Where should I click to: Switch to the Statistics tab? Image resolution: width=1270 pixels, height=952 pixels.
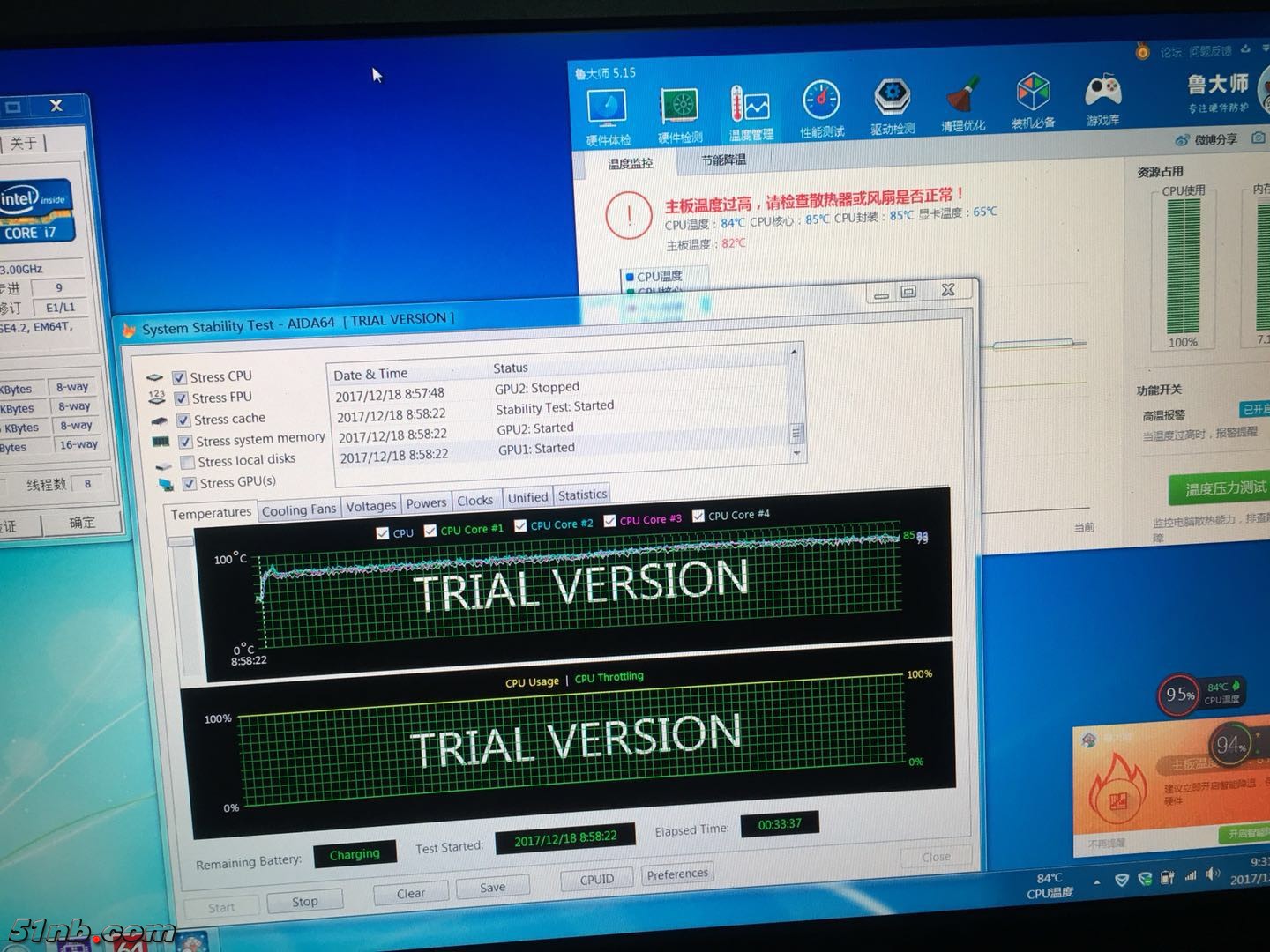click(582, 495)
